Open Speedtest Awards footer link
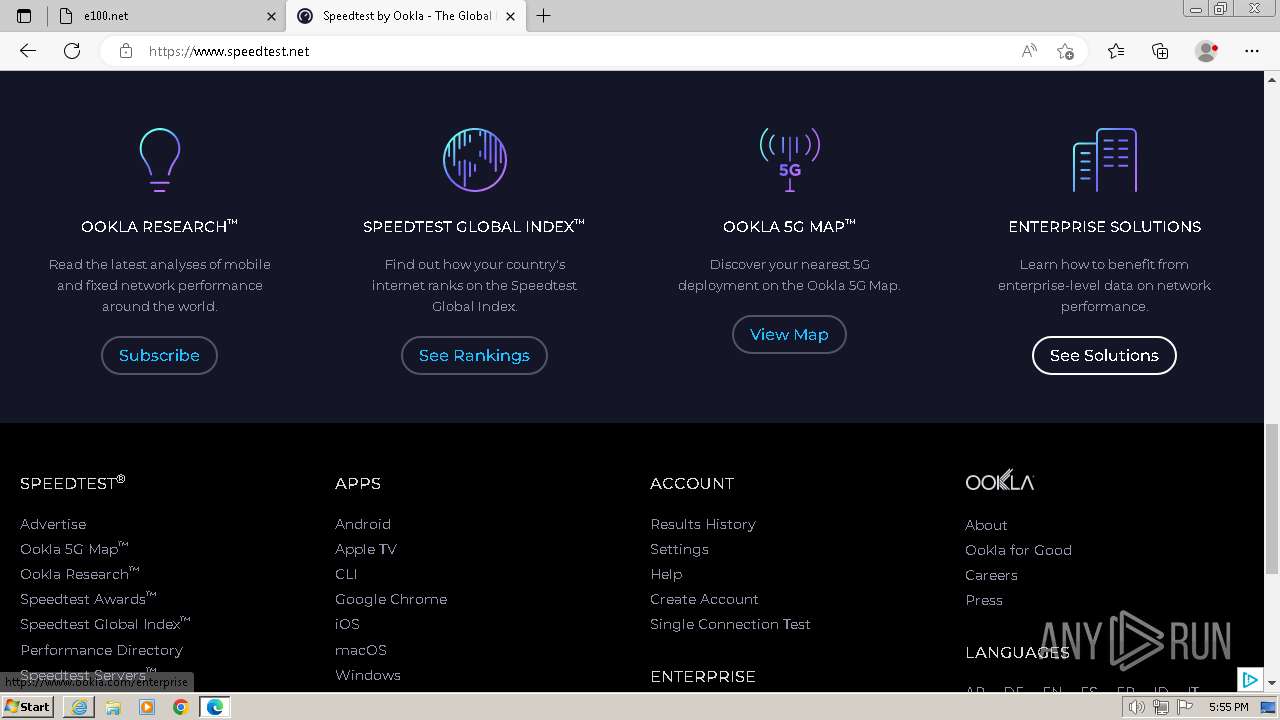 pyautogui.click(x=88, y=599)
